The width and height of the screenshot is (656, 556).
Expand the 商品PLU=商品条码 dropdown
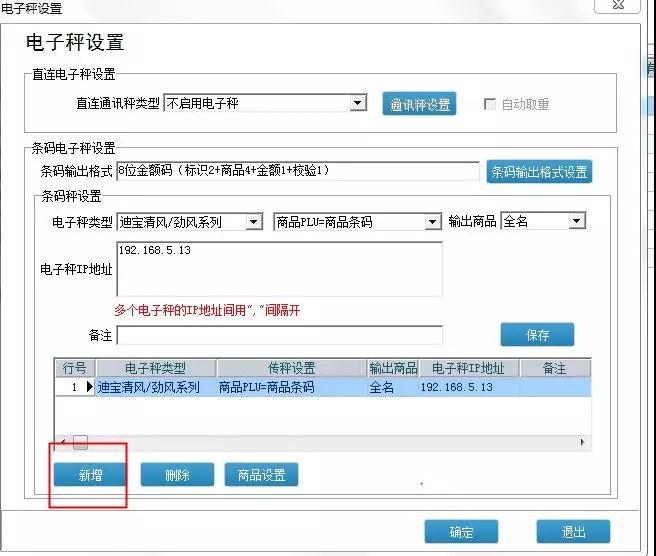tap(433, 222)
